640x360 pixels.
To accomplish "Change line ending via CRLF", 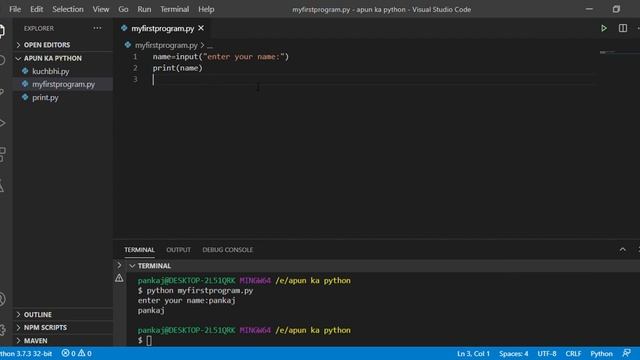I will [573, 353].
